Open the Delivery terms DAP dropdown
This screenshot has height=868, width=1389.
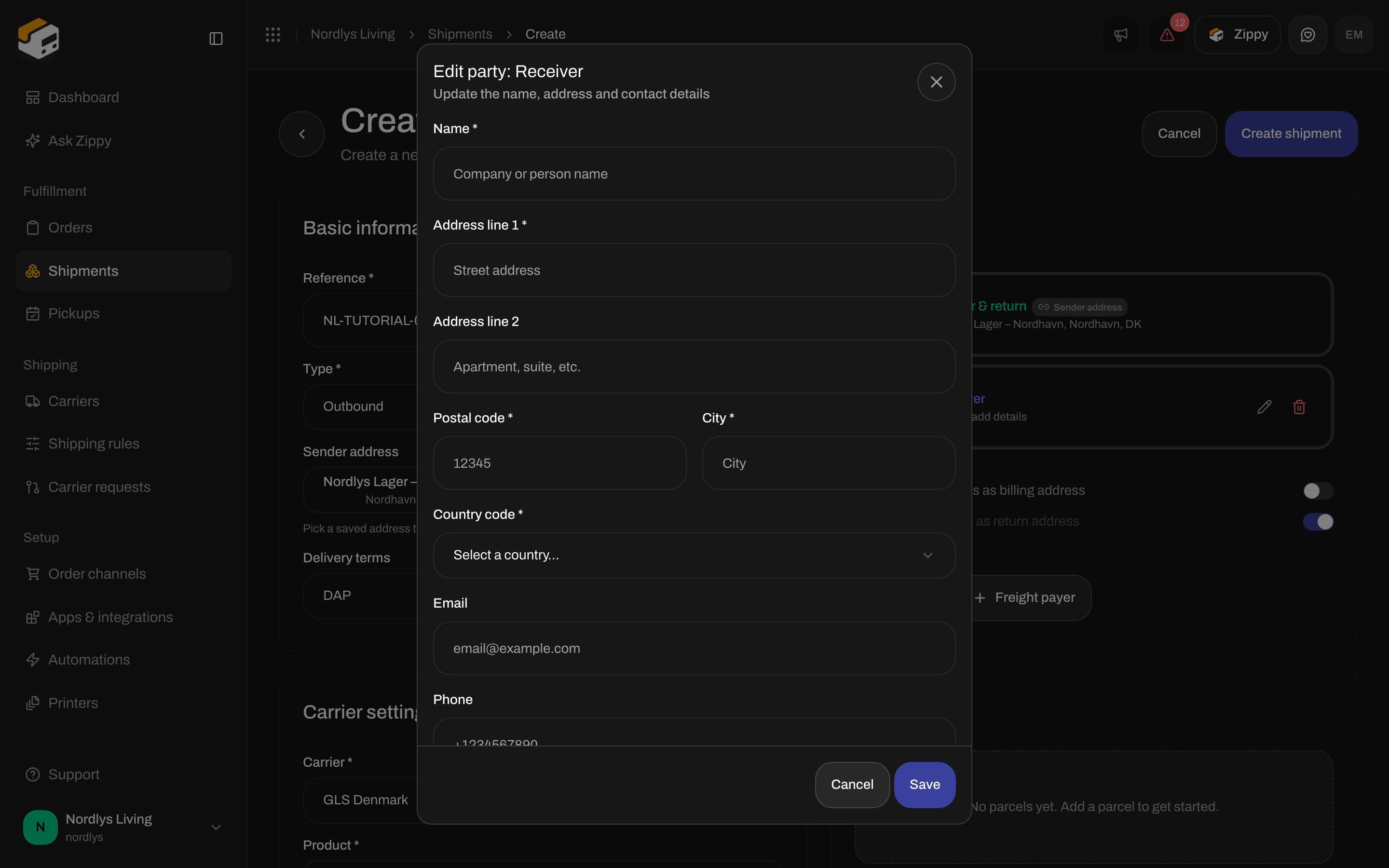click(x=360, y=596)
